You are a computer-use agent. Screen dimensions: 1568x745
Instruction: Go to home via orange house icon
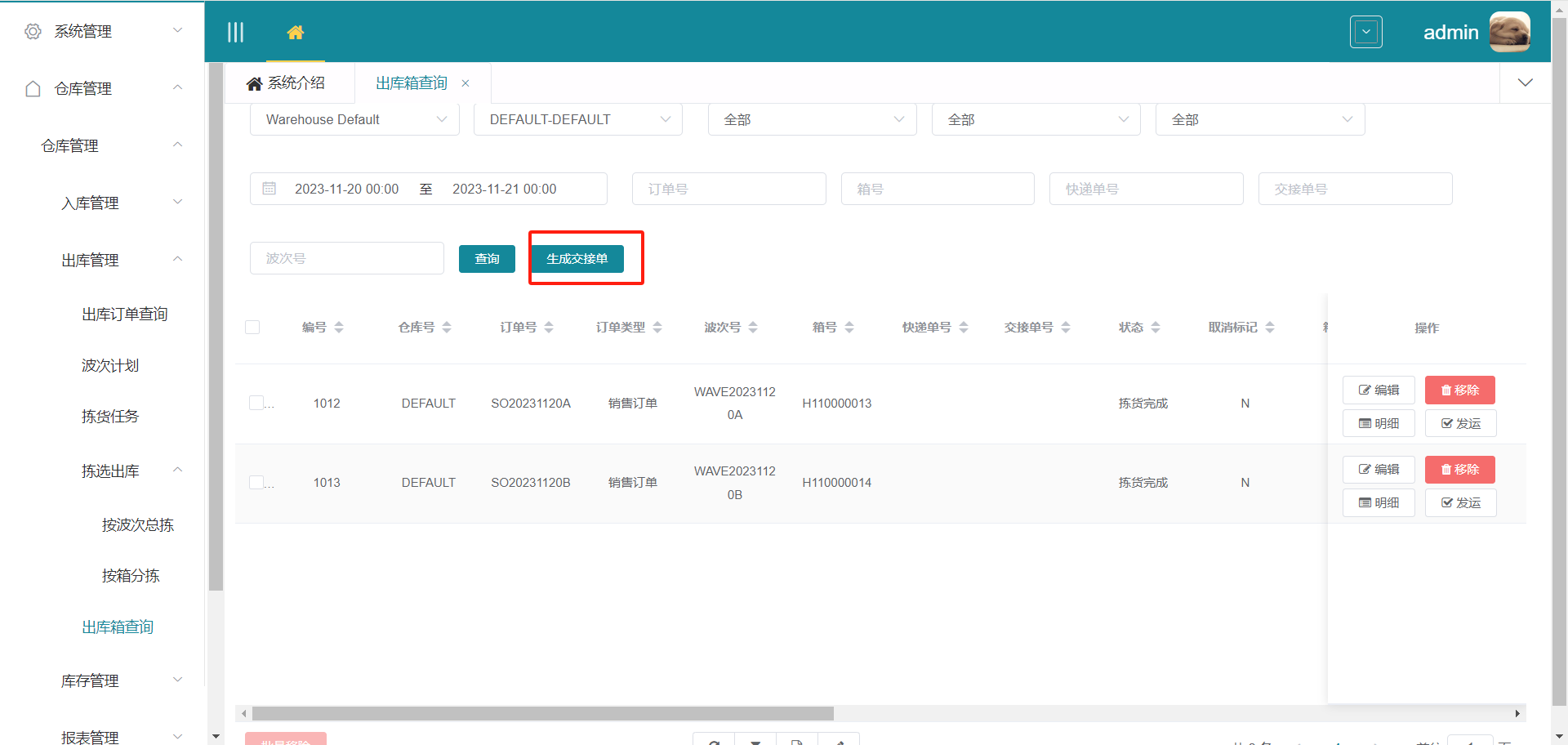(x=296, y=32)
